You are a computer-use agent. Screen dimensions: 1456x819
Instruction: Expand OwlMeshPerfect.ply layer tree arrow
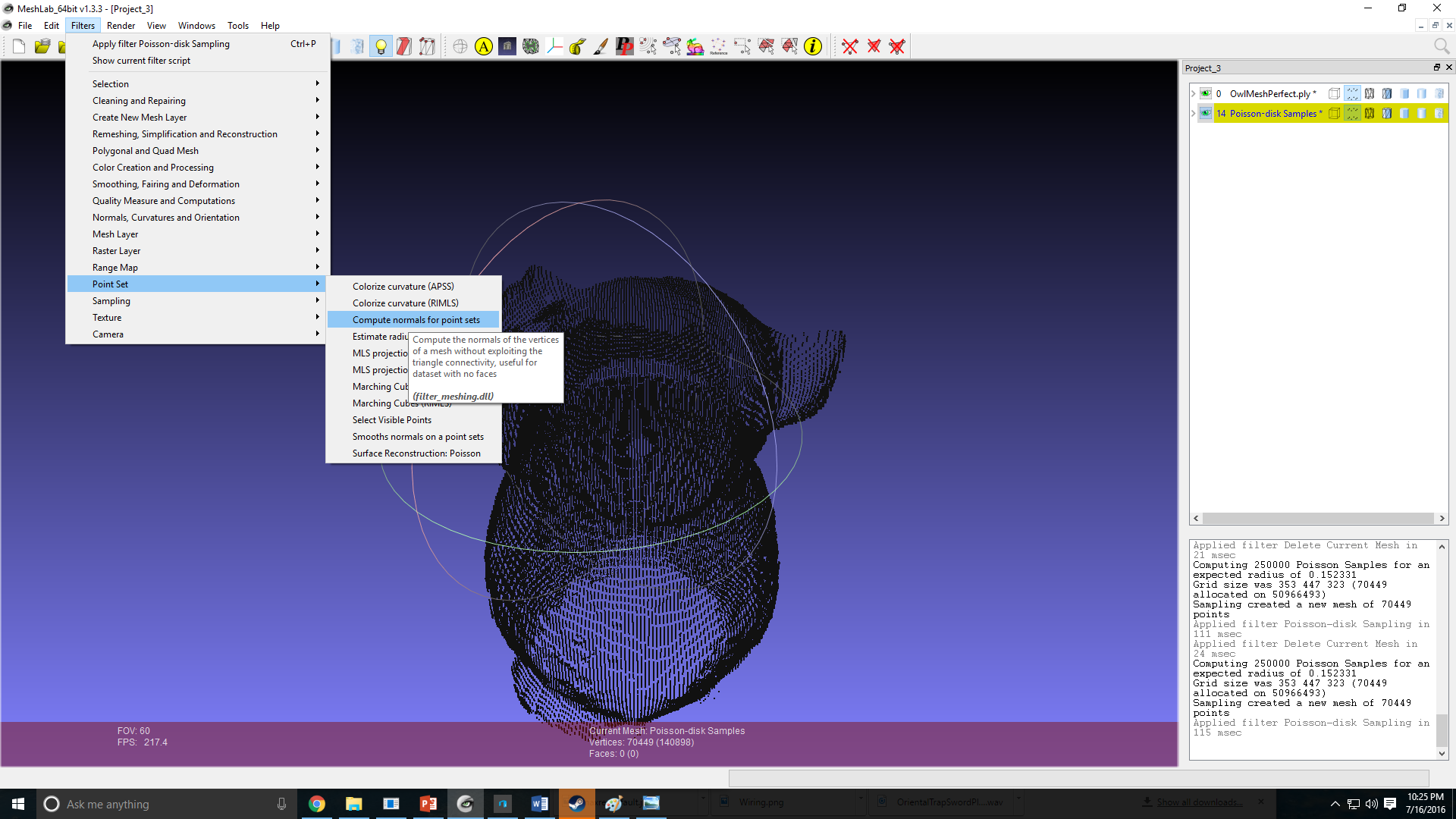click(1193, 94)
